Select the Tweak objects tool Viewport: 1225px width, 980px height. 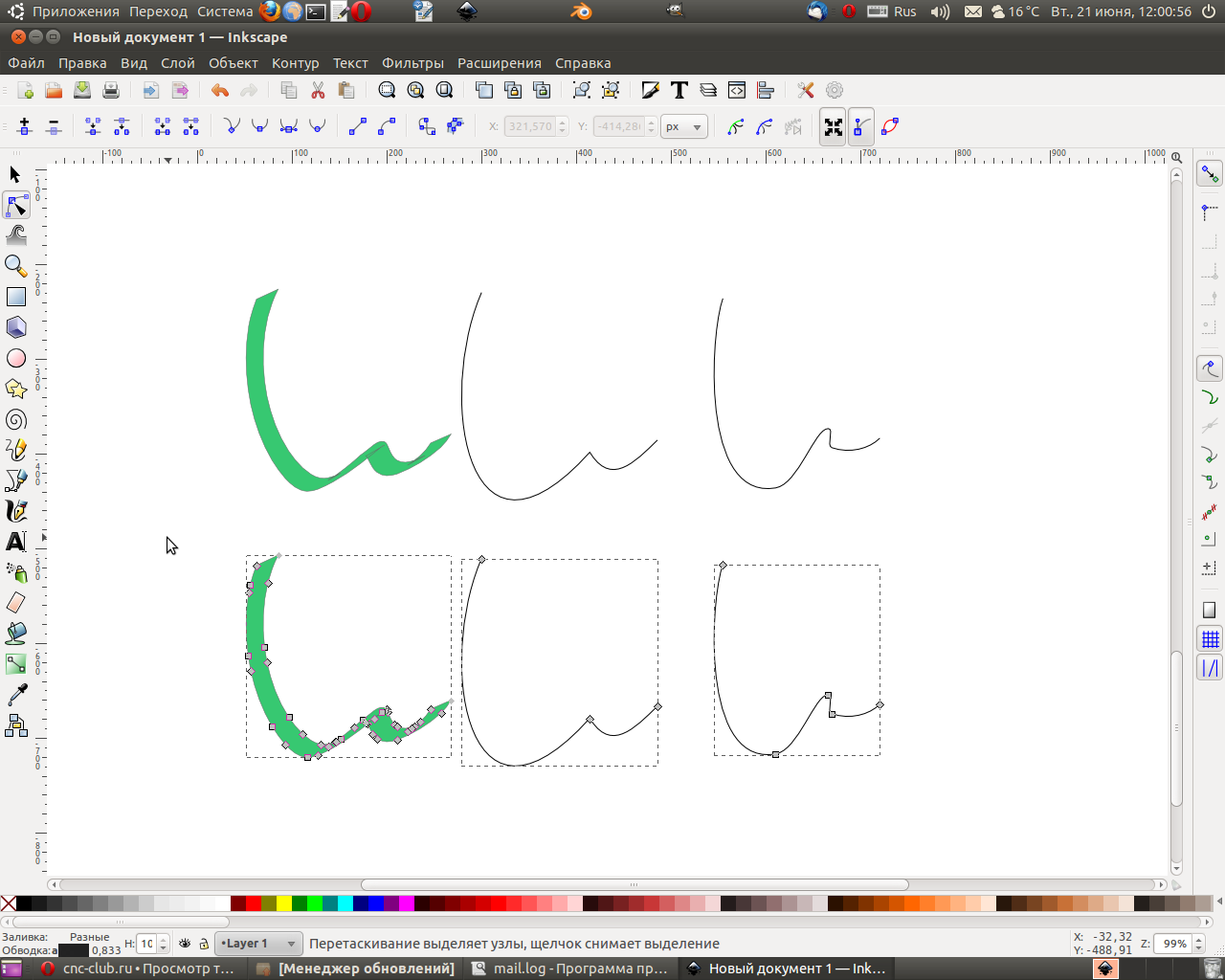(x=15, y=236)
